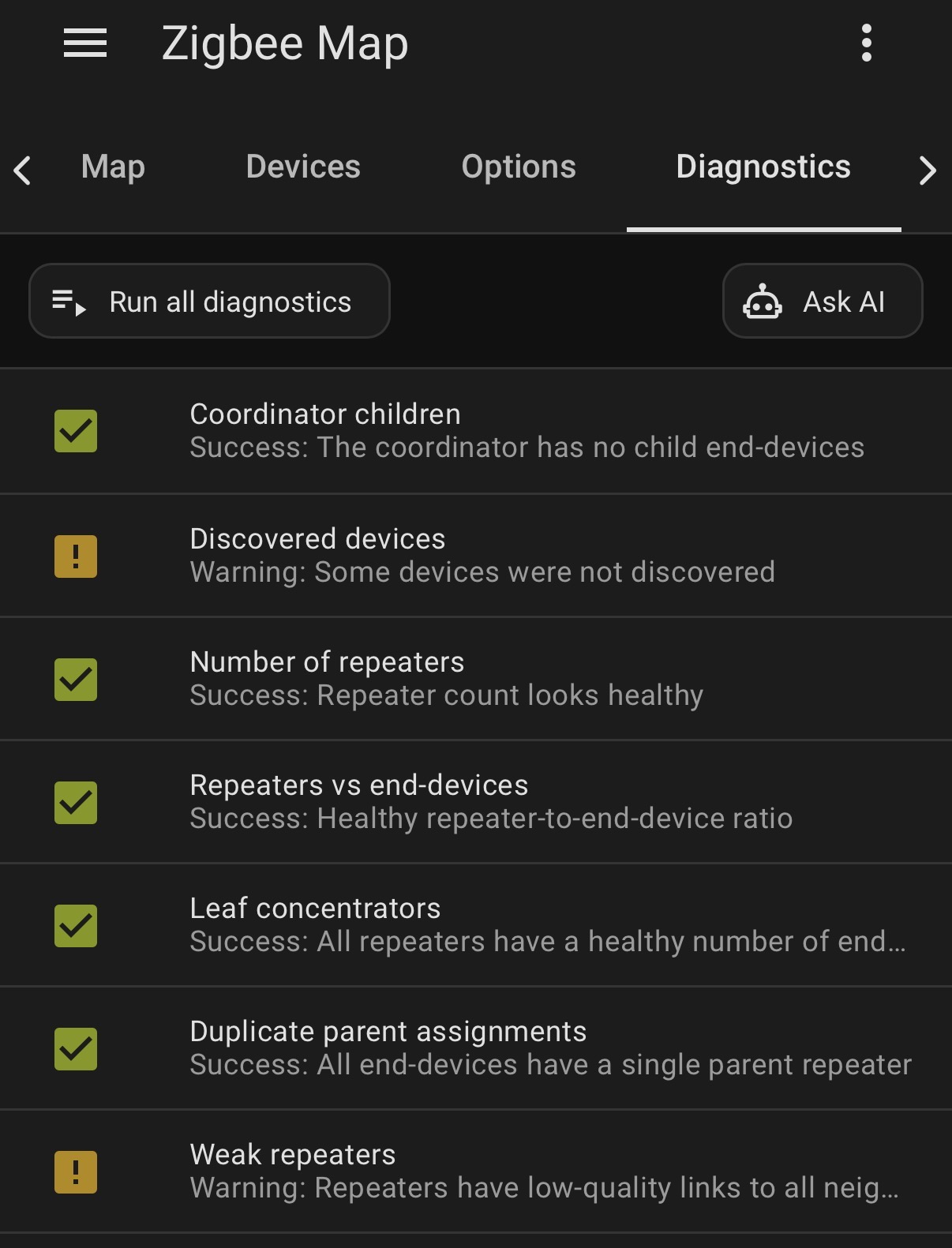
Task: Run all diagnostics
Action: coord(209,301)
